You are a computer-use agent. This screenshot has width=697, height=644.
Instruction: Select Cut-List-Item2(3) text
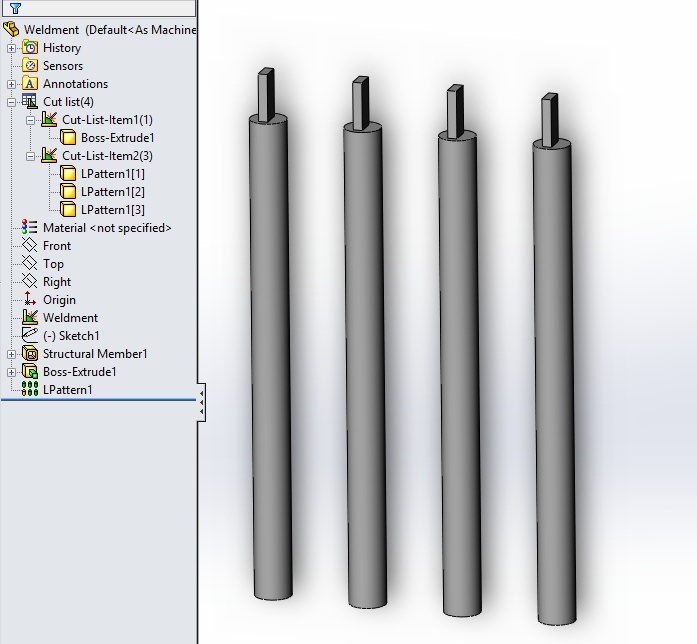click(x=107, y=156)
